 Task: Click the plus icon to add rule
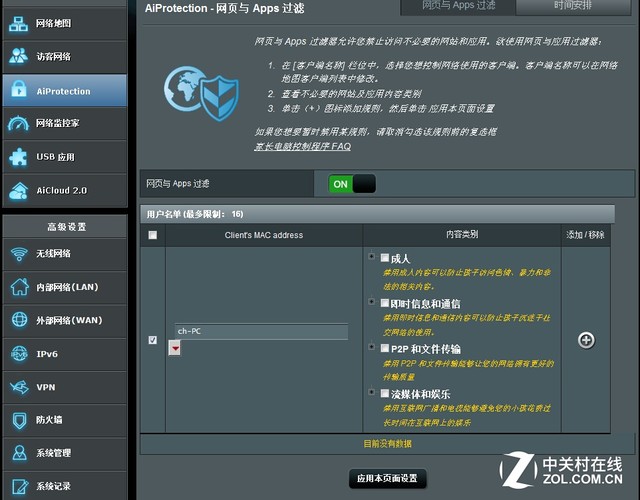click(x=586, y=340)
